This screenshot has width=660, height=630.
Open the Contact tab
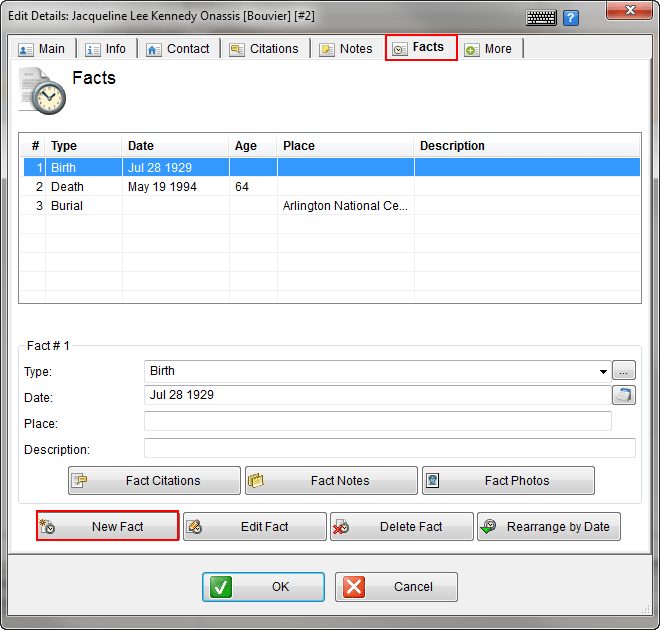(x=178, y=49)
